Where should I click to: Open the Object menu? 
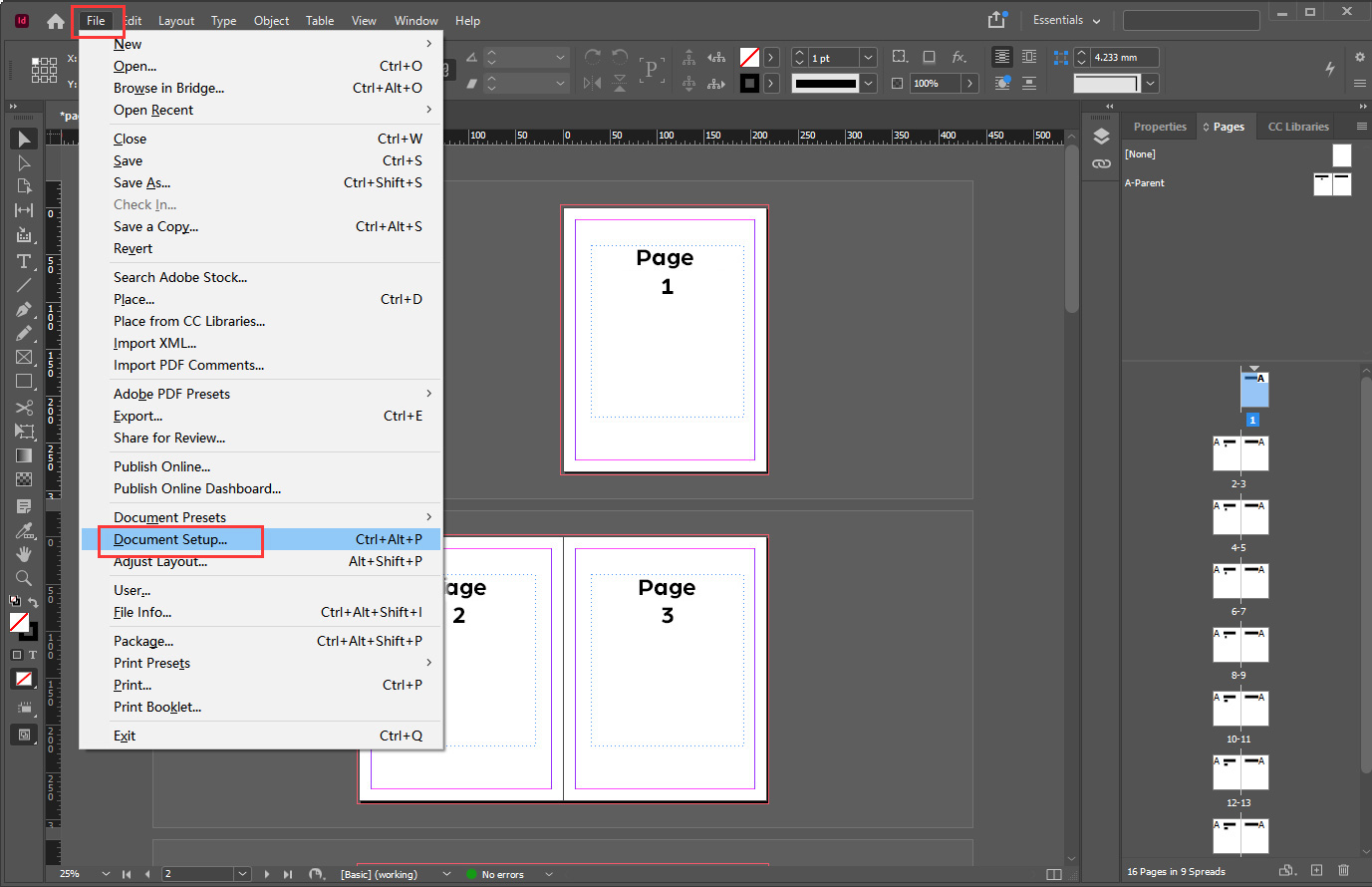pyautogui.click(x=271, y=20)
